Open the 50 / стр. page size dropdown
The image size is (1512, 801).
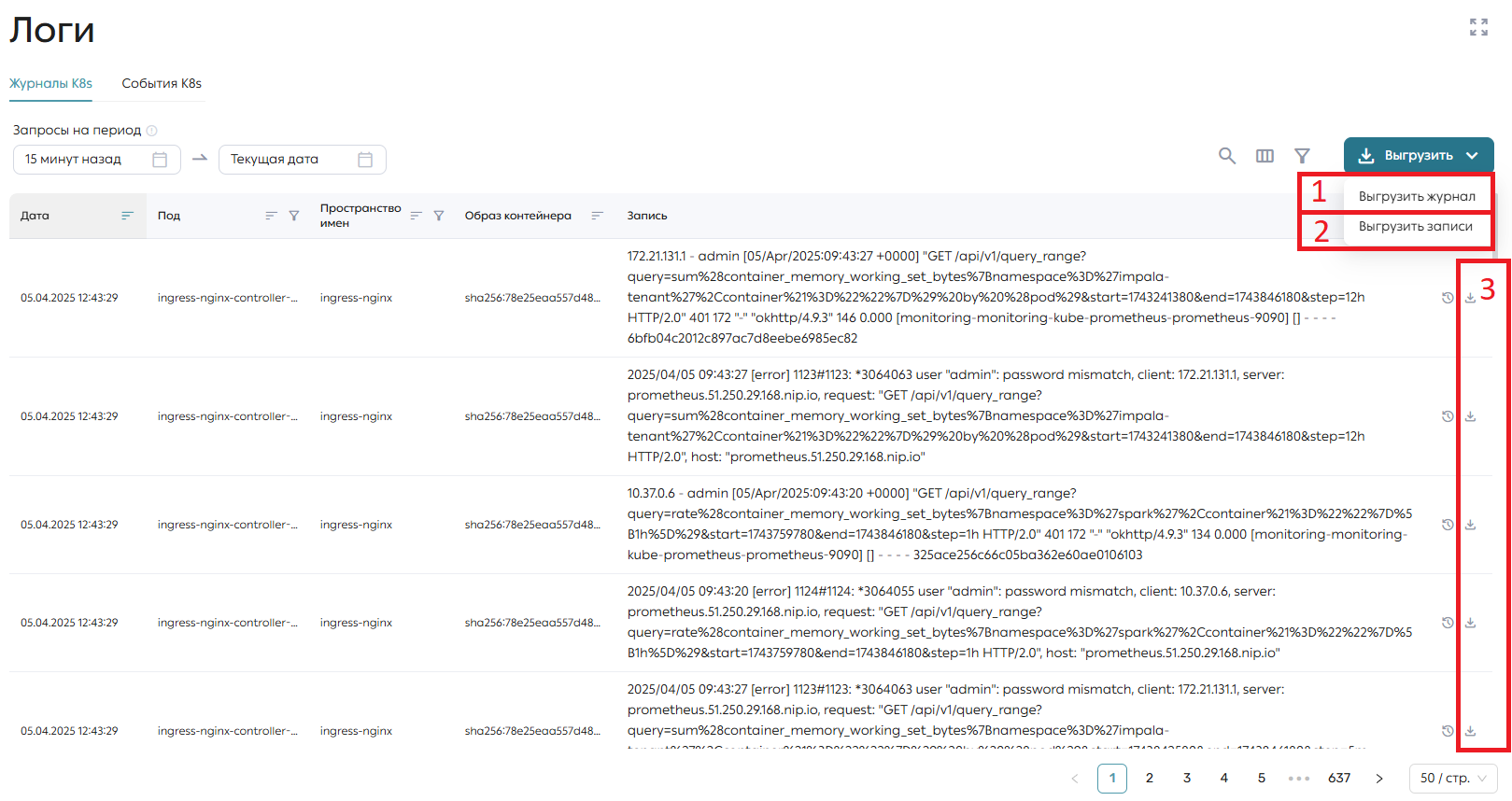coord(1453,779)
